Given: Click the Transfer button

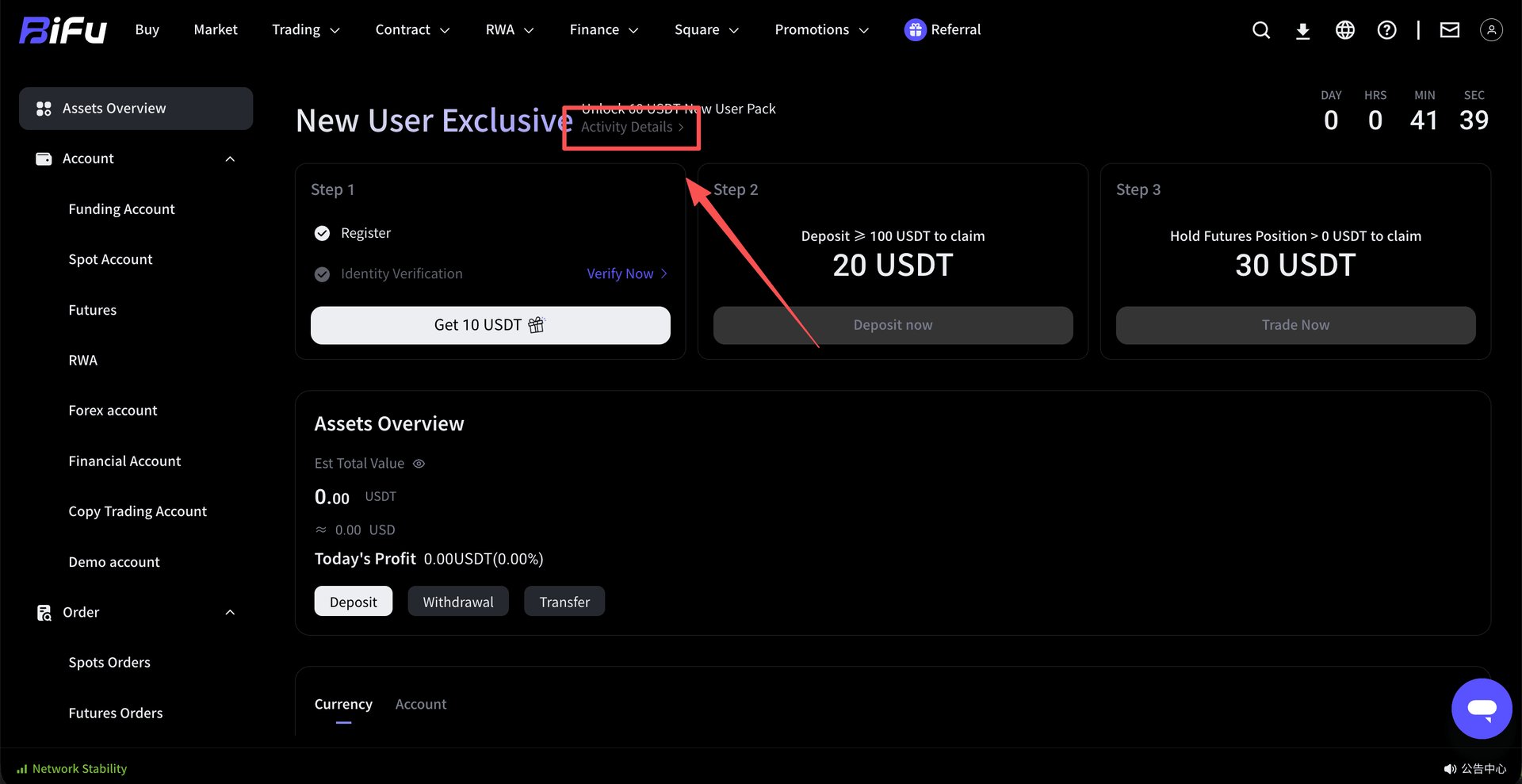Looking at the screenshot, I should pos(564,602).
